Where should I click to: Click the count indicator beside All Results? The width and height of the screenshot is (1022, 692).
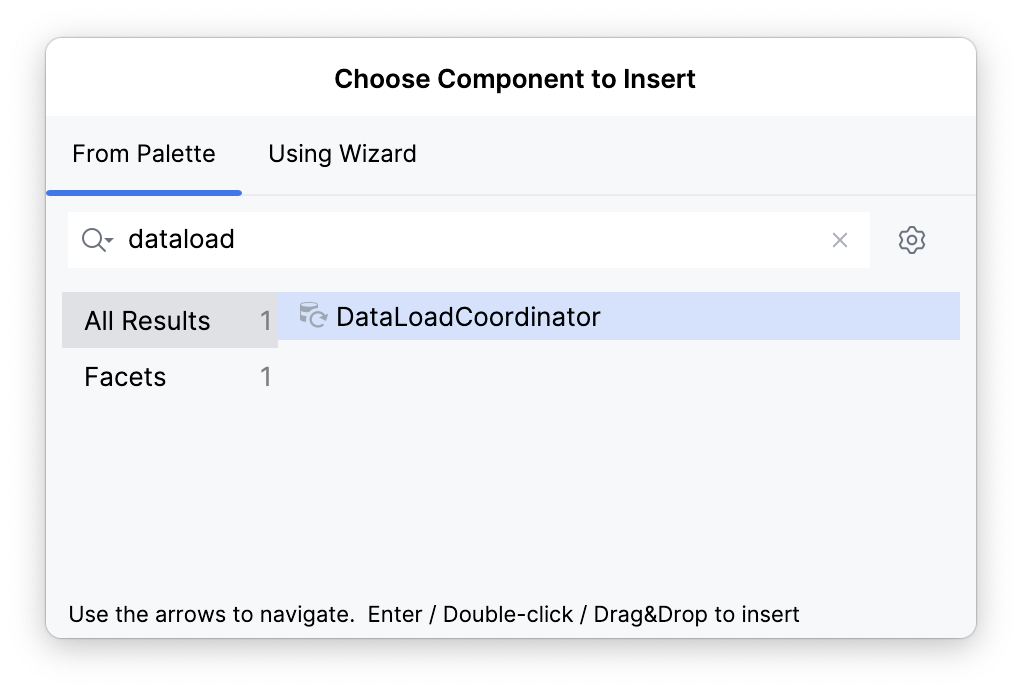click(x=264, y=320)
